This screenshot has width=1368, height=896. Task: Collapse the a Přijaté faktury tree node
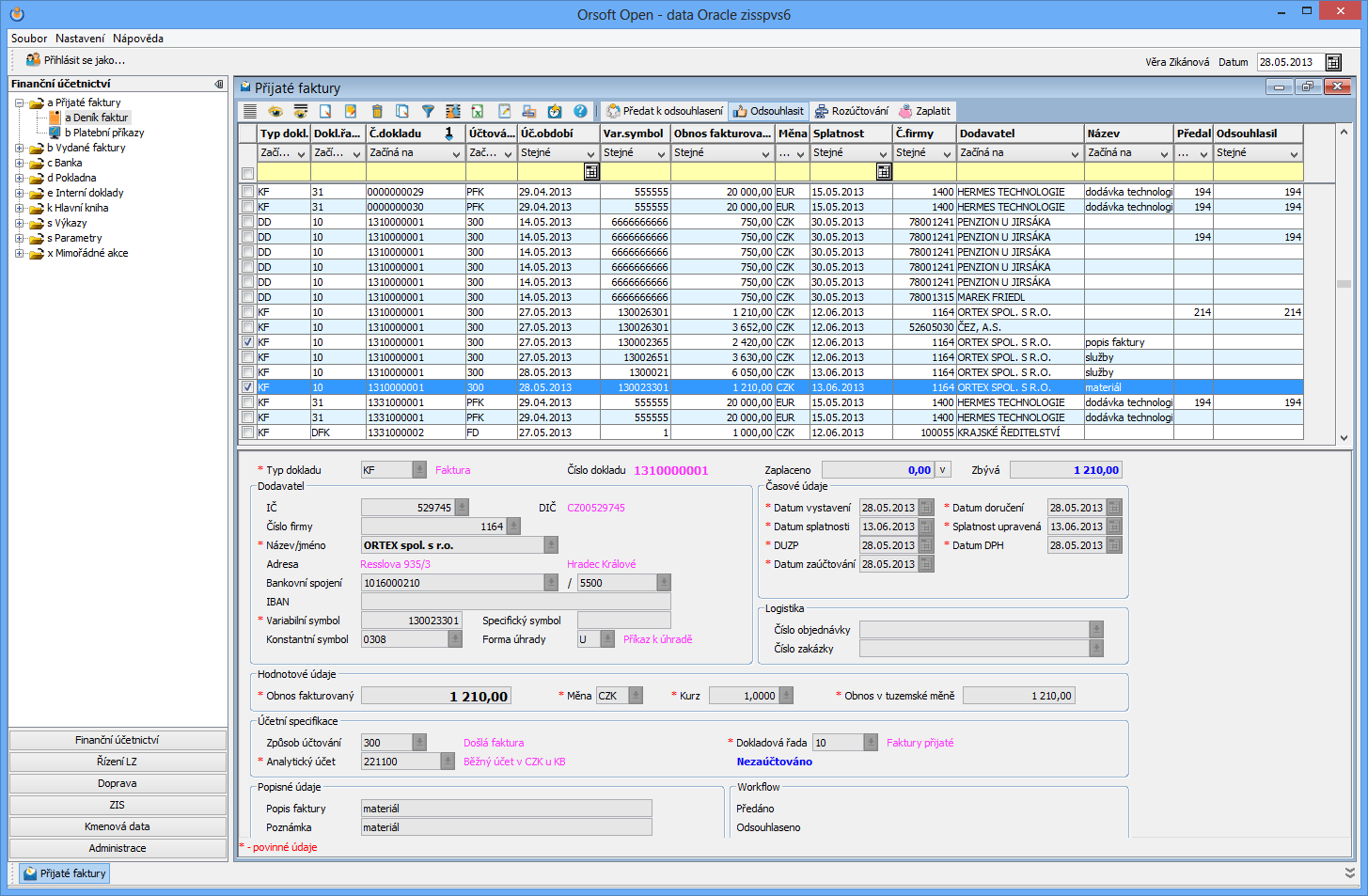click(19, 102)
